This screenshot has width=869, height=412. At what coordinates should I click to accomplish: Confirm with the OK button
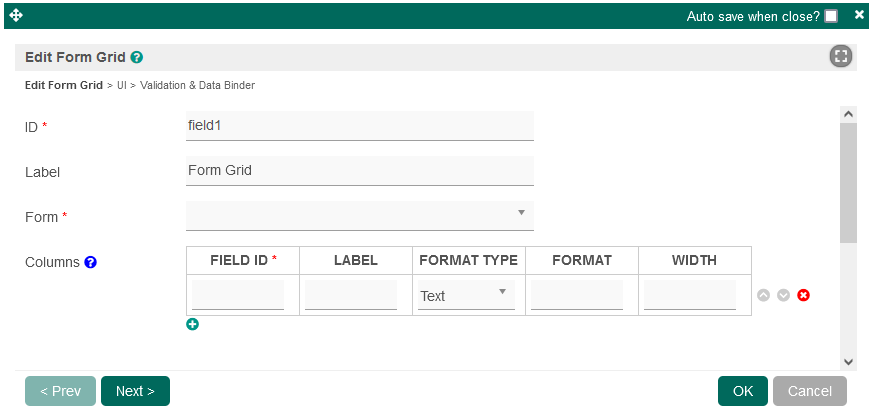pos(743,391)
